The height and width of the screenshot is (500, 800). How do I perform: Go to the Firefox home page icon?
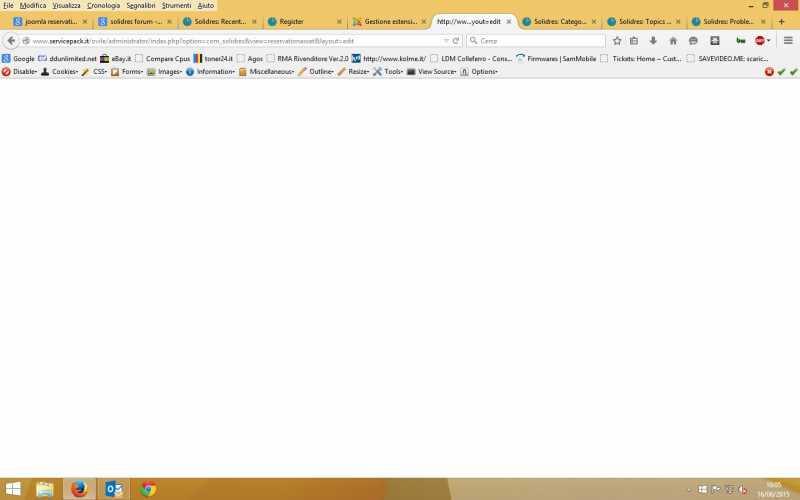point(673,41)
